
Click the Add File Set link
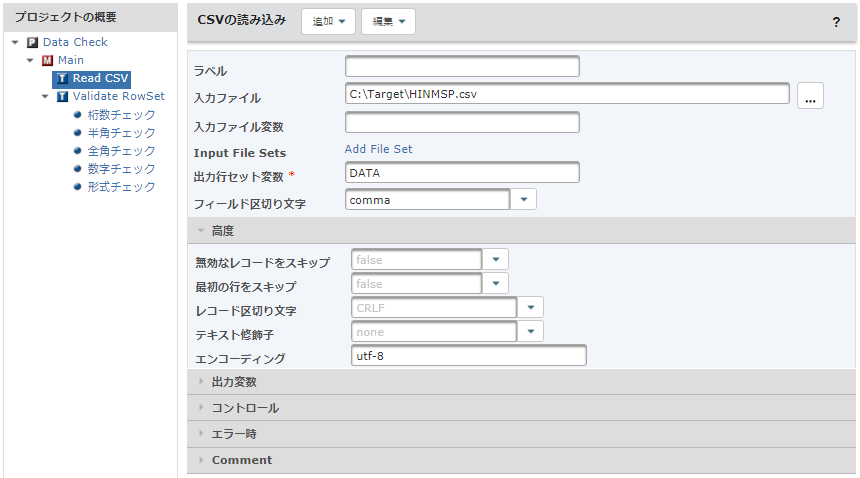pyautogui.click(x=378, y=149)
